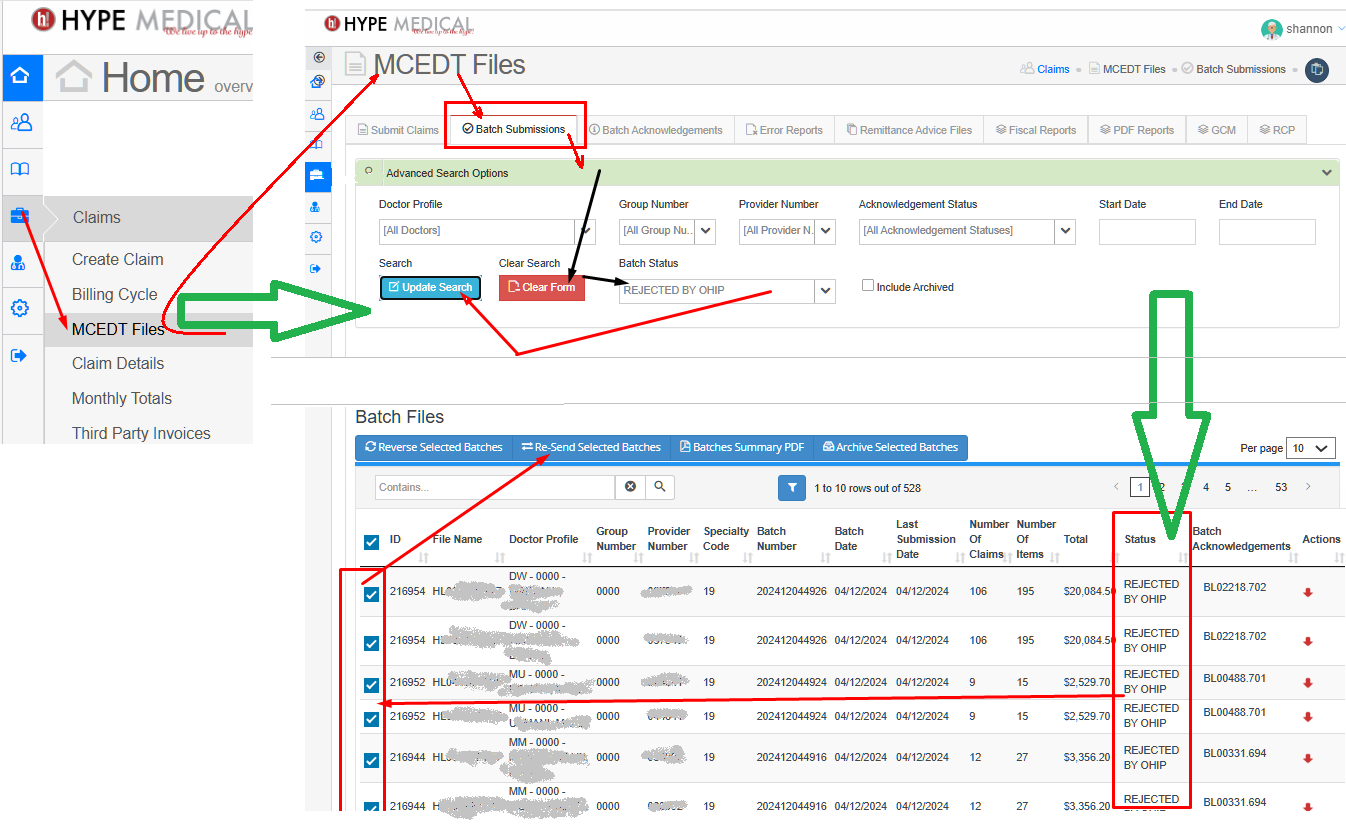Click Archive Selected Batches button
The width and height of the screenshot is (1346, 830).
(x=890, y=447)
